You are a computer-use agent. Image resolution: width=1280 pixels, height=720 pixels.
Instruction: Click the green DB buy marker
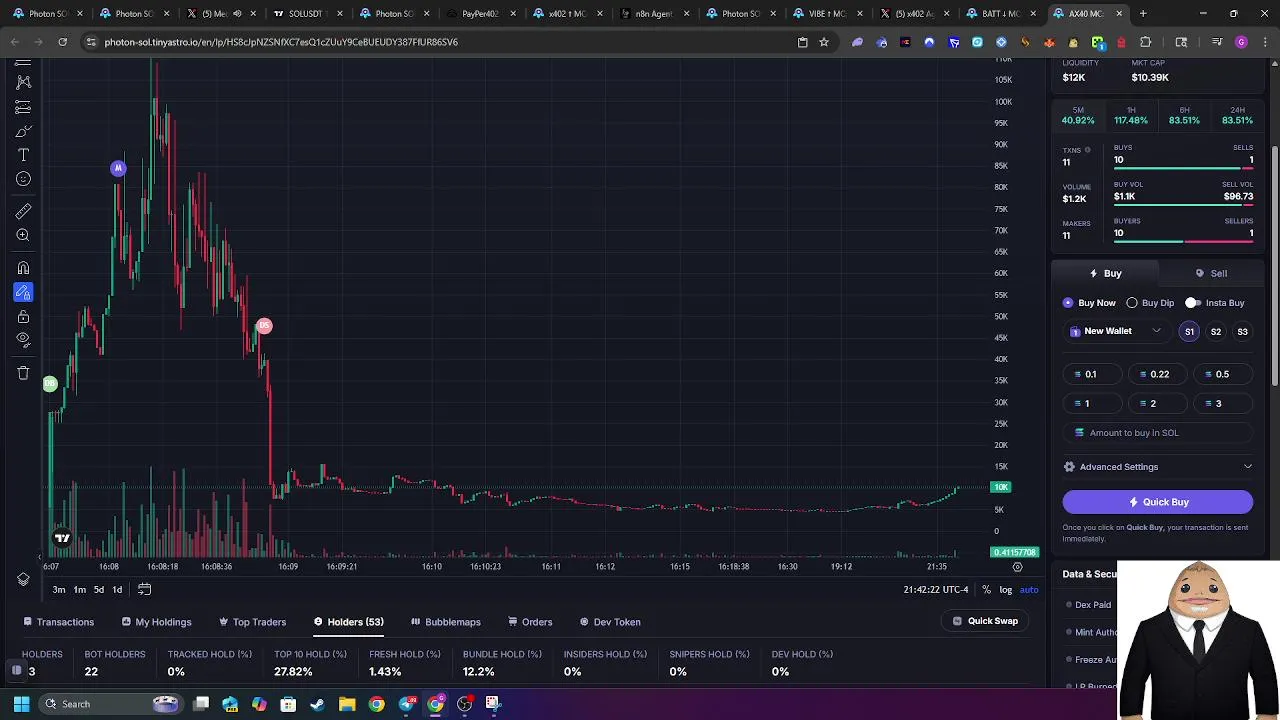[x=50, y=384]
